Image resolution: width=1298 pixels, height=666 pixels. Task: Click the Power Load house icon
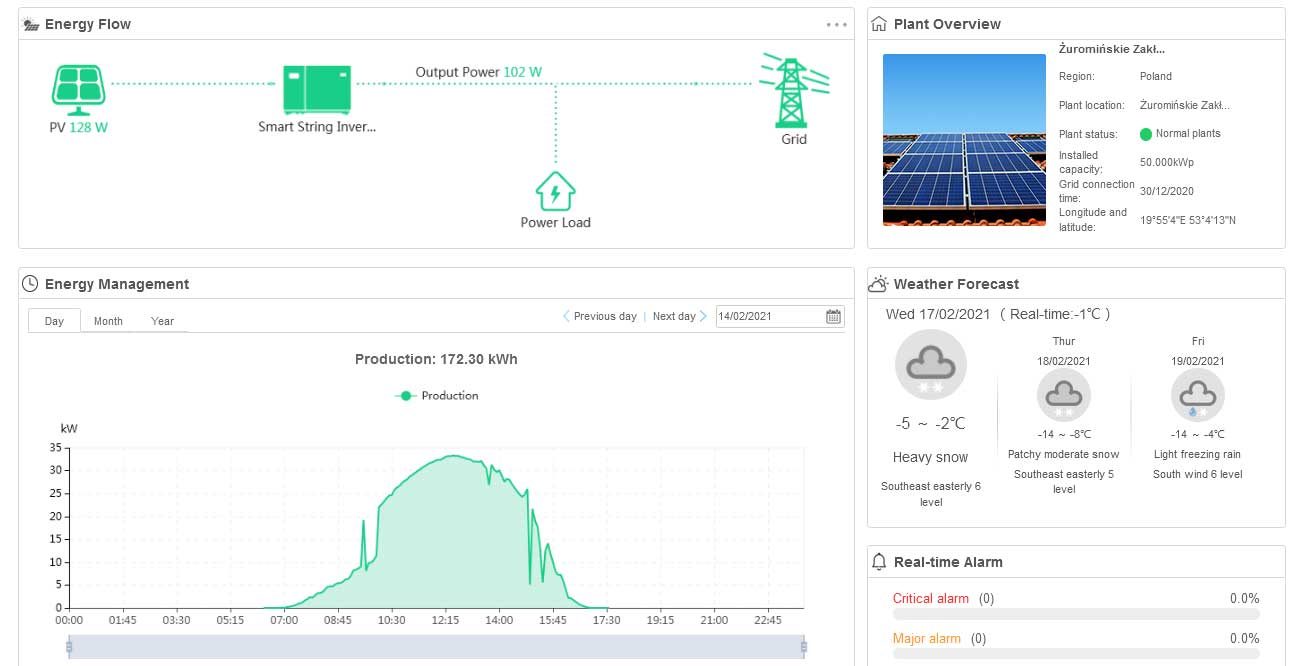(555, 191)
